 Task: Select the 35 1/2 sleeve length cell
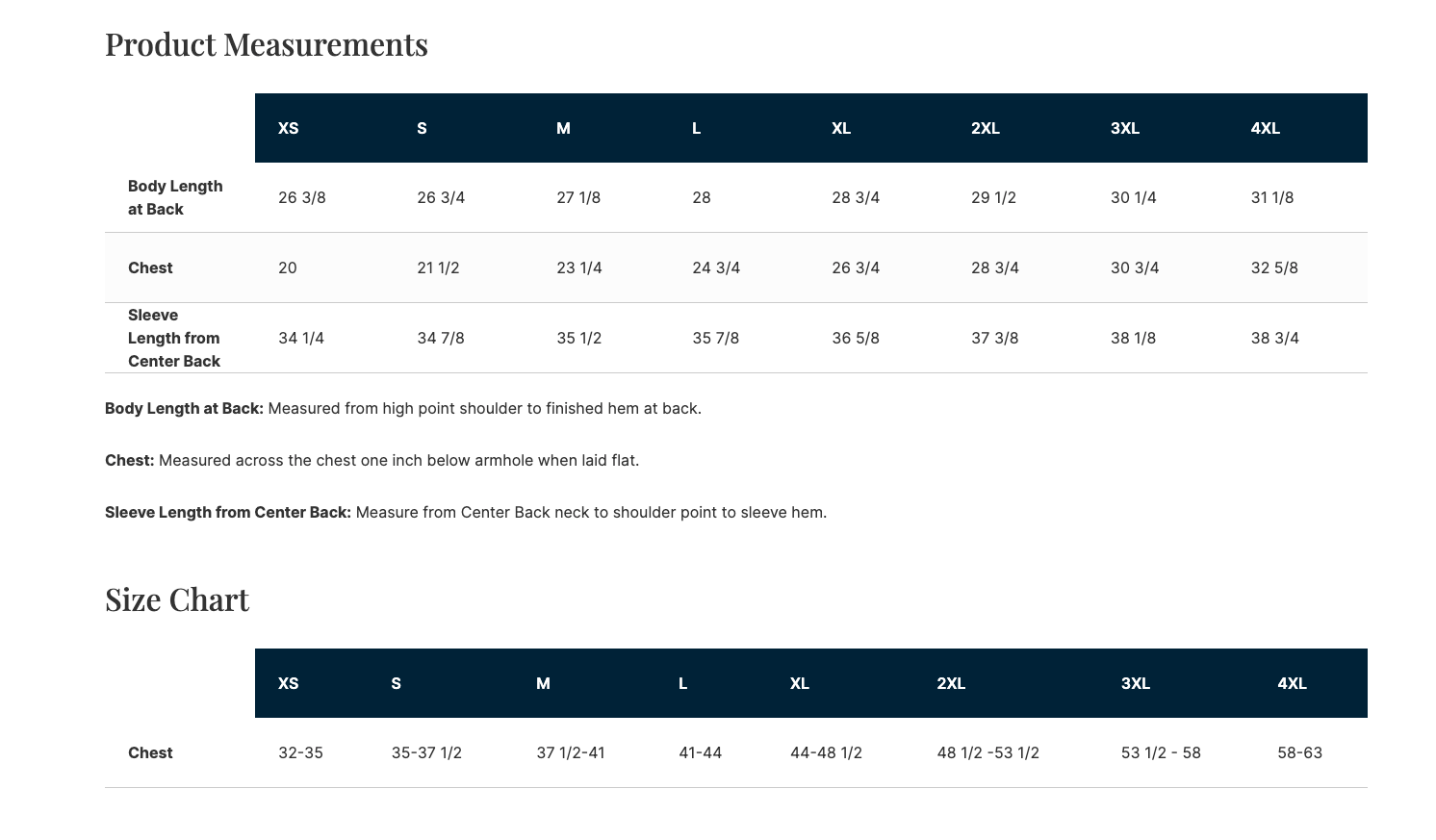[578, 339]
